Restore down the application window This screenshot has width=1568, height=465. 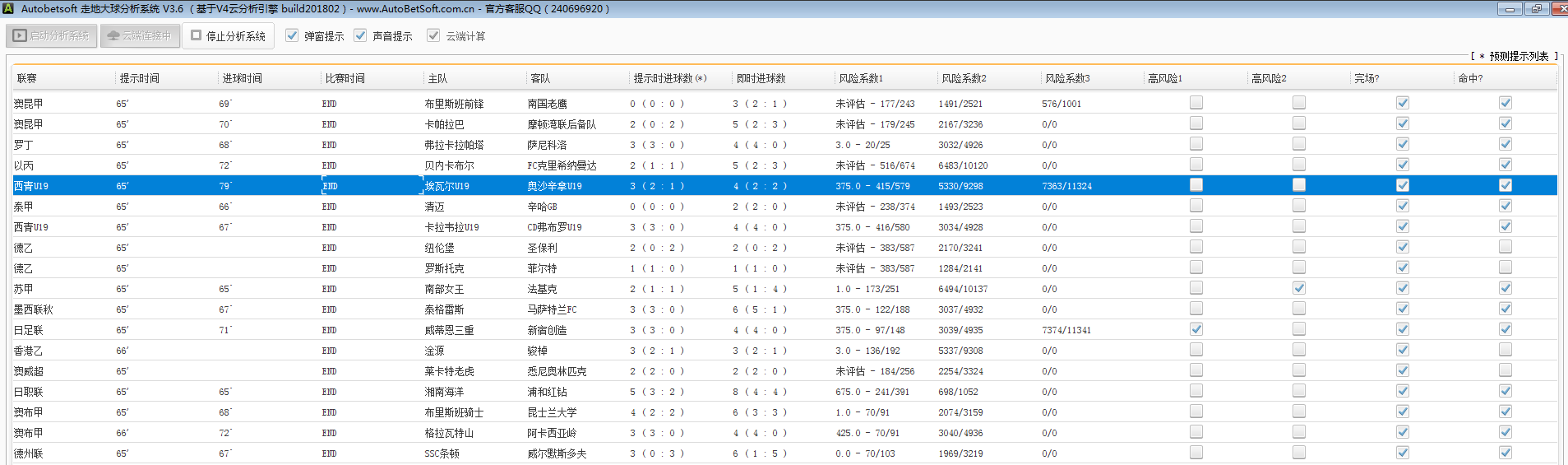1536,9
